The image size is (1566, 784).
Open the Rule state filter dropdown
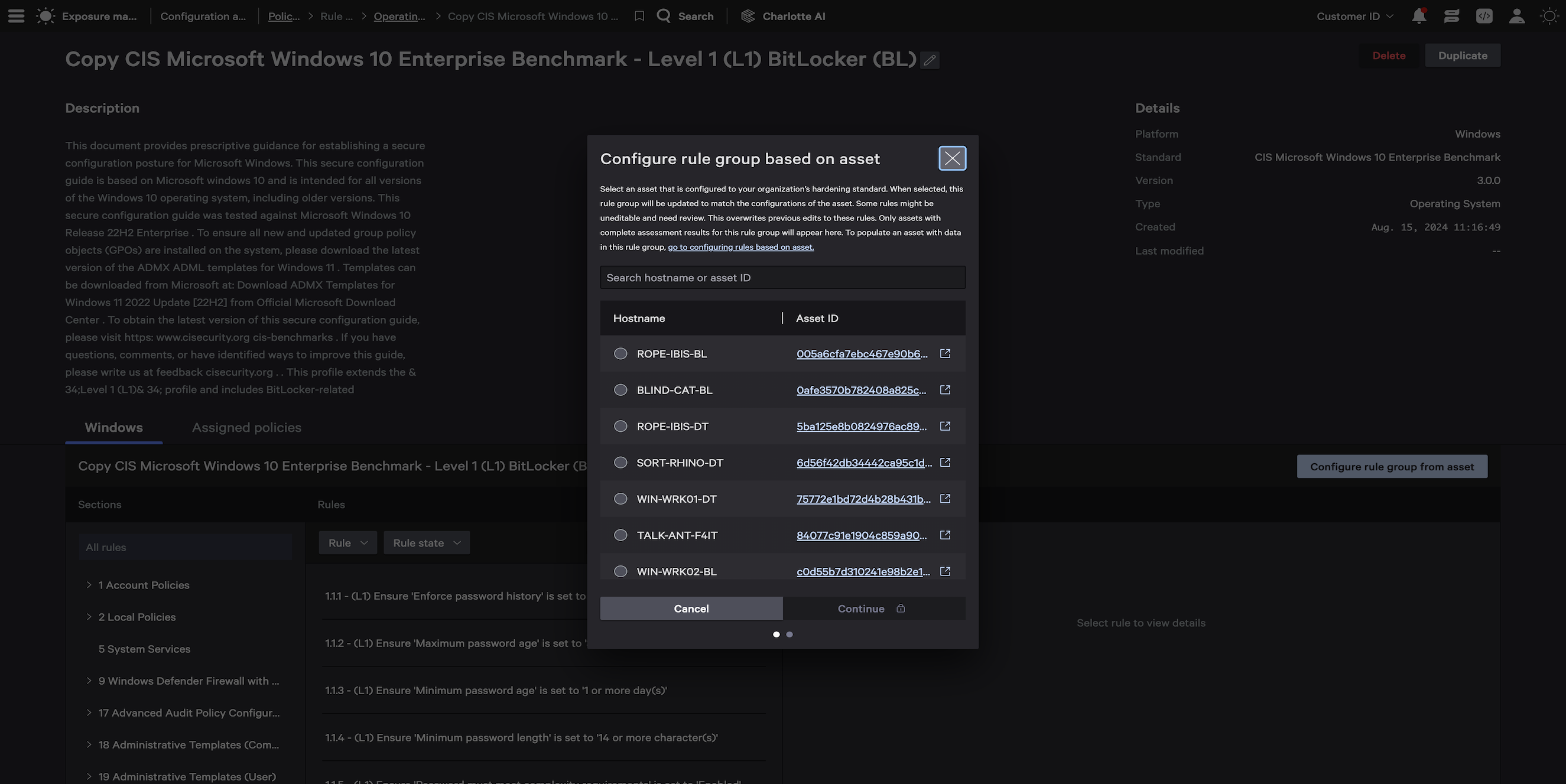(427, 543)
